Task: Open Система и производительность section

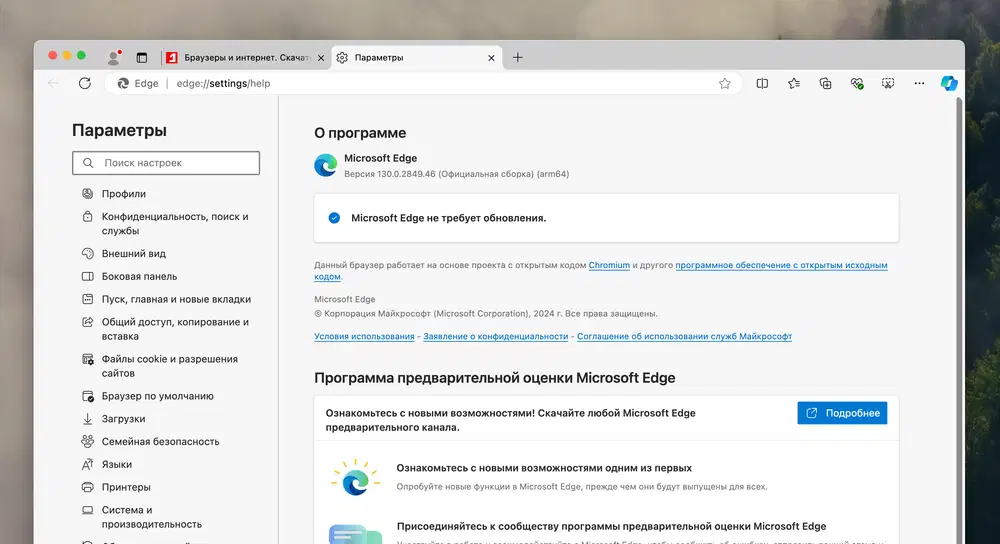Action: [152, 517]
